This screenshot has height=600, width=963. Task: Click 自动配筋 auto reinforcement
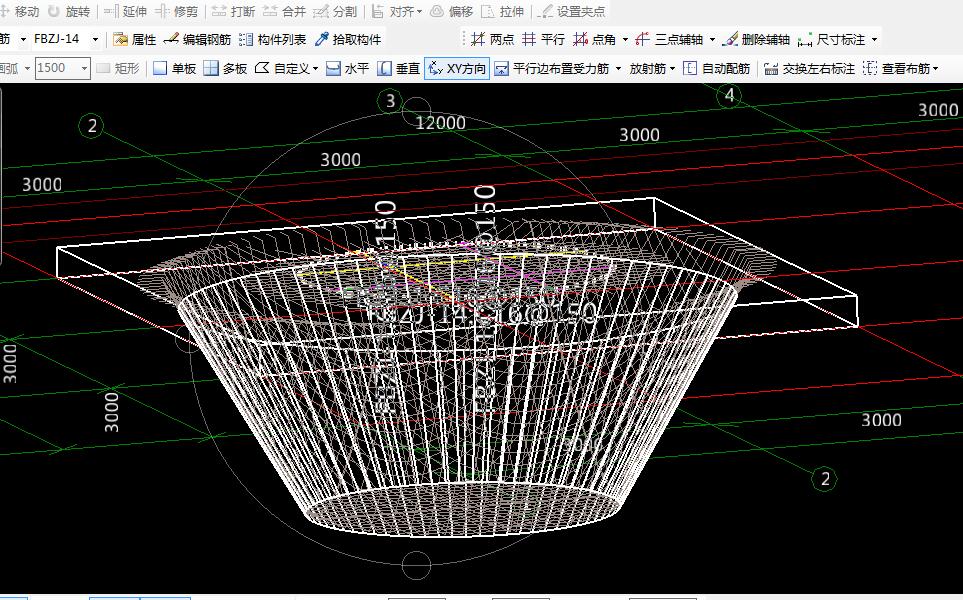point(716,69)
